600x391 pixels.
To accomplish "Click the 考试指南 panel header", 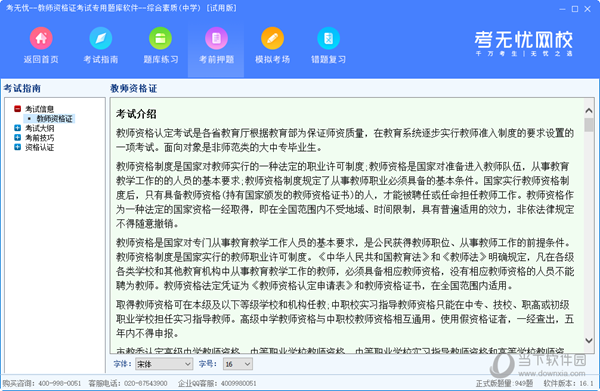I will point(22,88).
